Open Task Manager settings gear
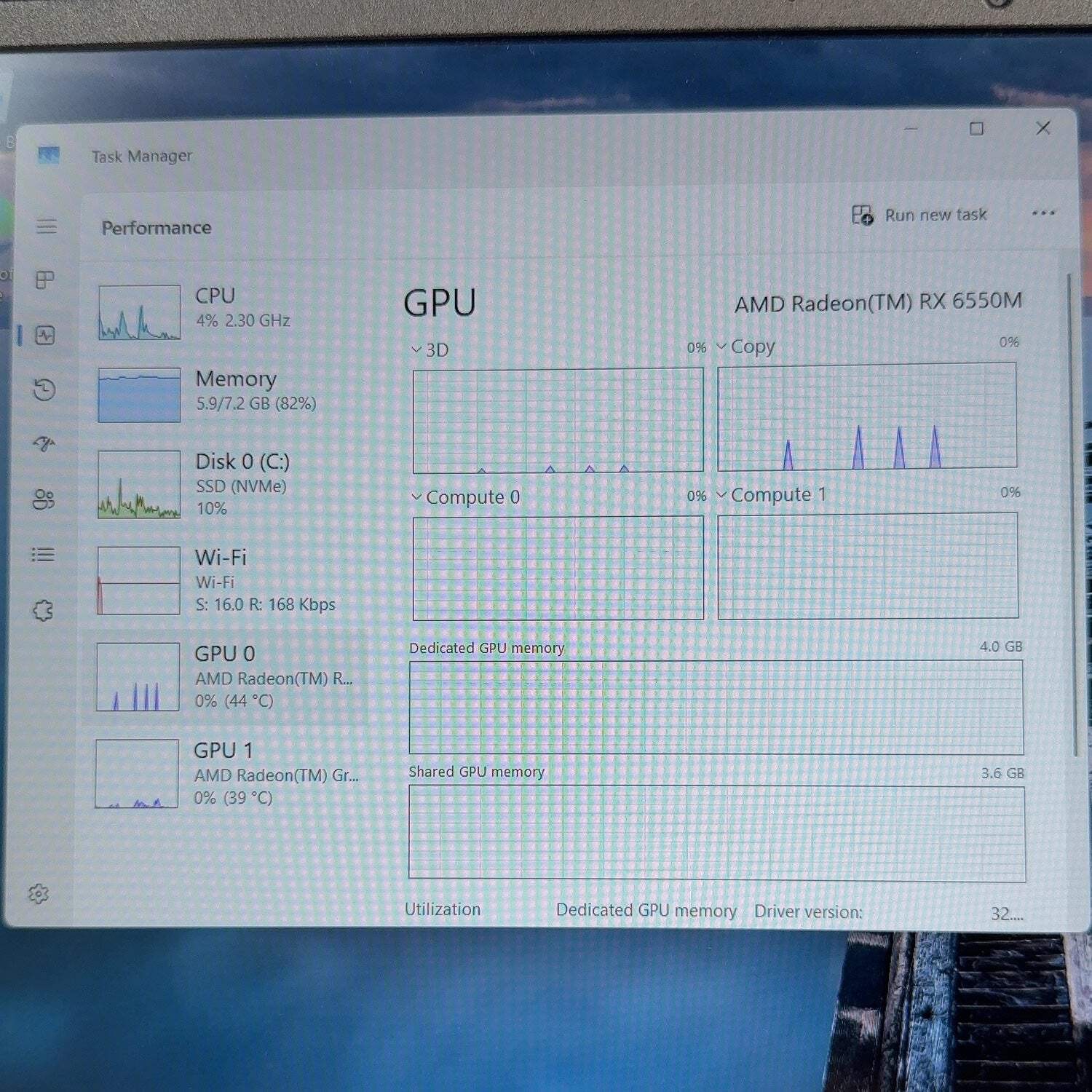 [x=39, y=893]
